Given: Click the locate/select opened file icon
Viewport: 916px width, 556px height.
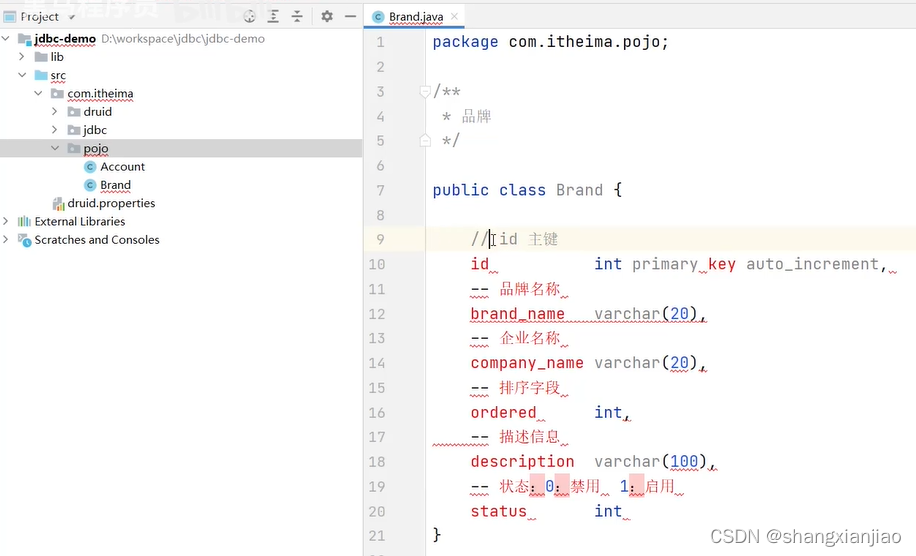Looking at the screenshot, I should click(x=249, y=16).
